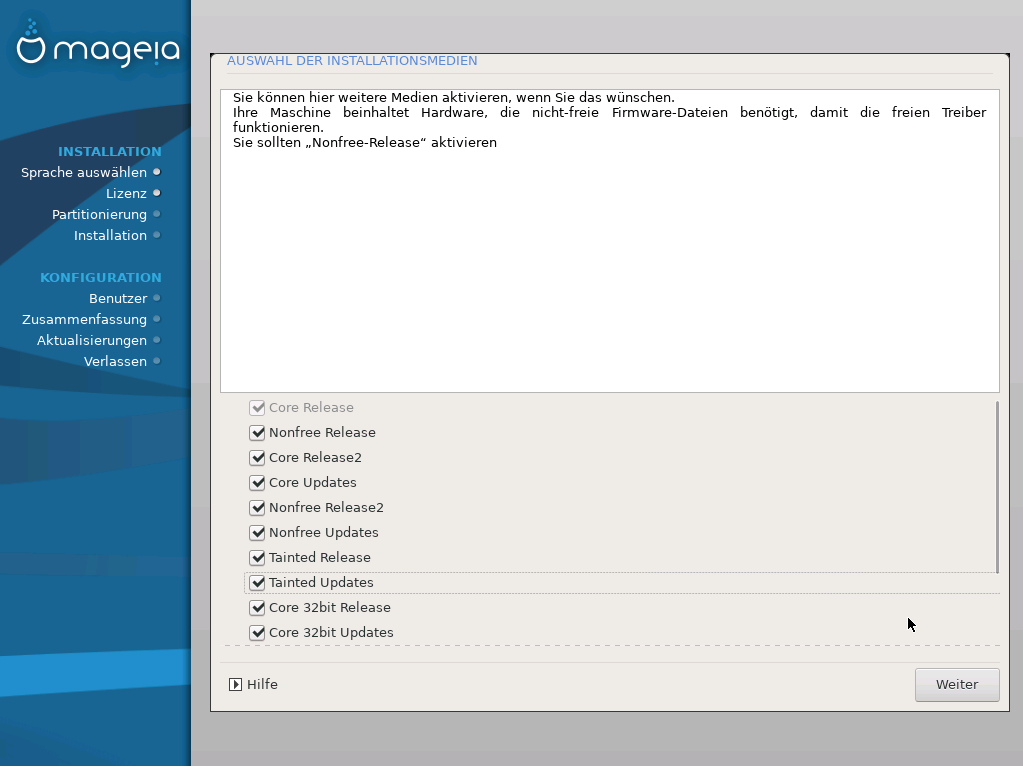Click the Lizenz step bullet
Image resolution: width=1023 pixels, height=766 pixels.
tap(157, 193)
